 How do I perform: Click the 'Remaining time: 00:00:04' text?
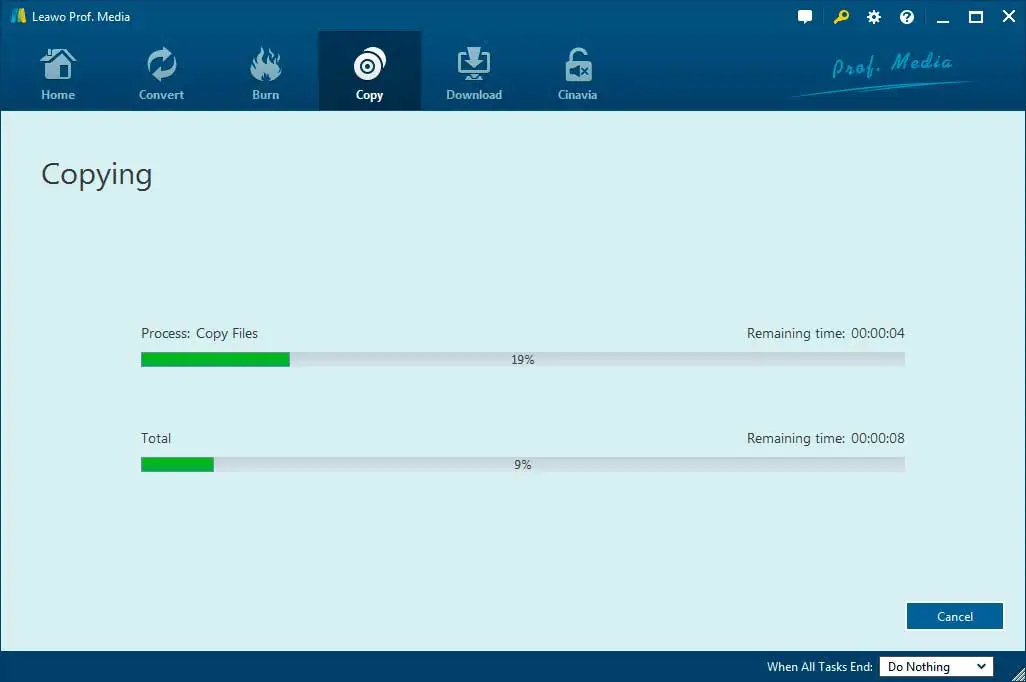[826, 333]
